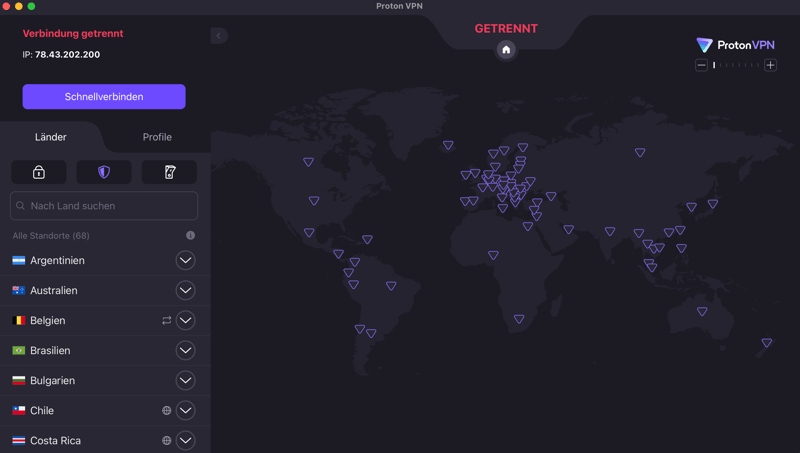The width and height of the screenshot is (800, 453).
Task: Collapse the sidebar with the arrow icon
Action: click(219, 36)
